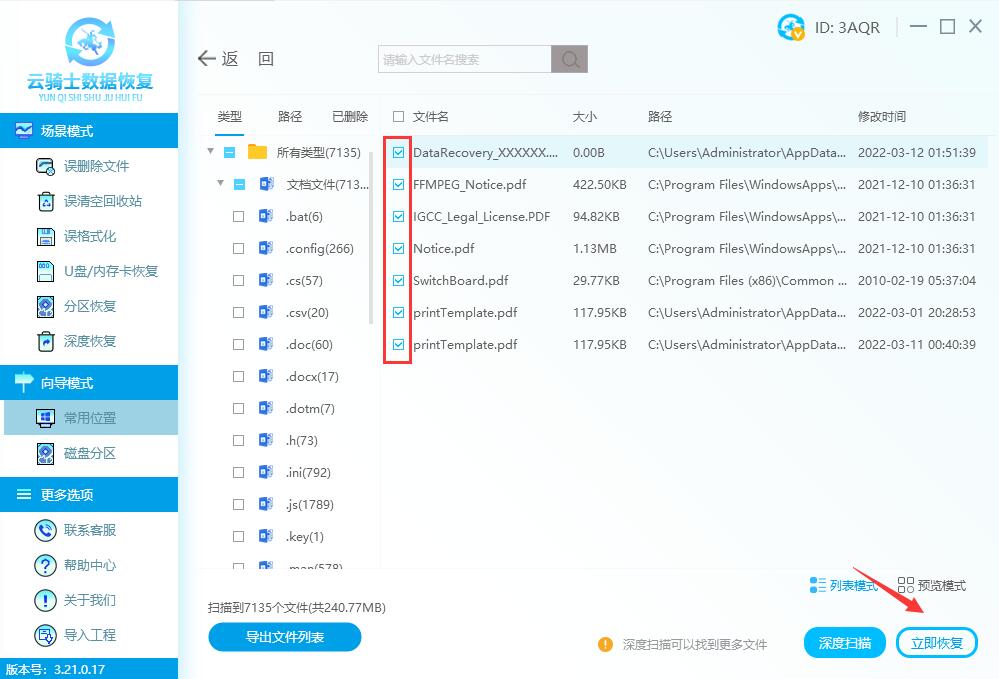
Task: Click the 云骑士数据恢复 logo
Action: pos(90,59)
